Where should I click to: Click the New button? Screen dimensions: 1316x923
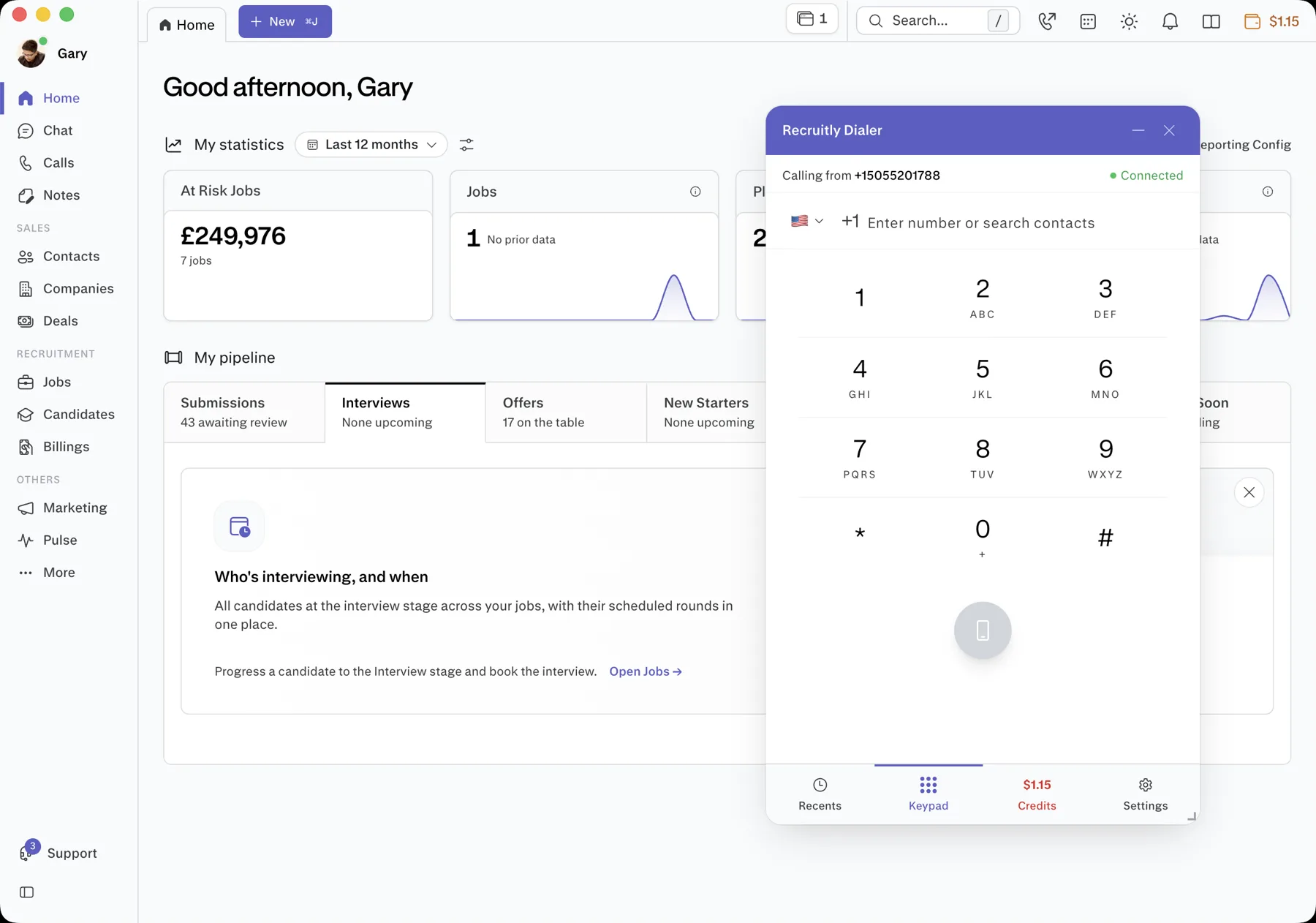tap(285, 21)
